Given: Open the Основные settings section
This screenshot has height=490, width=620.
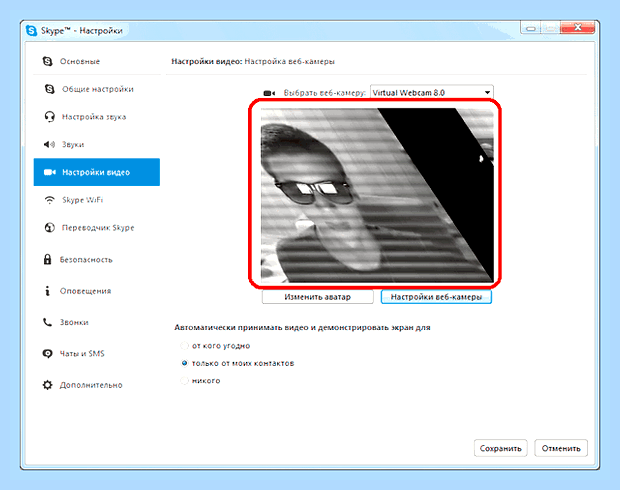Looking at the screenshot, I should [x=97, y=61].
